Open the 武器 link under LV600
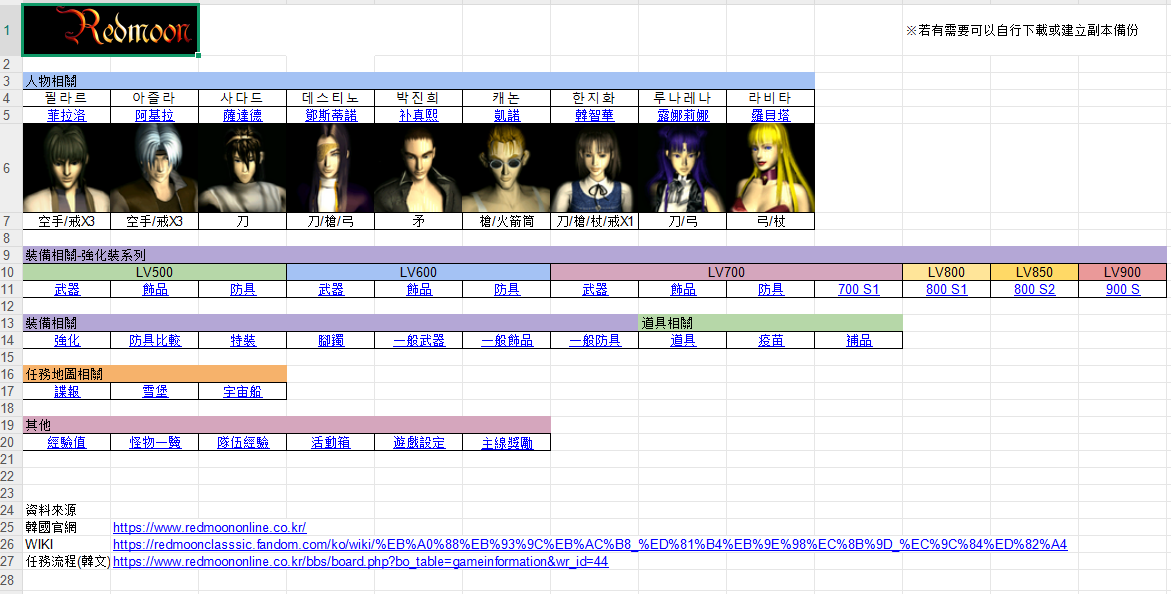 click(331, 290)
